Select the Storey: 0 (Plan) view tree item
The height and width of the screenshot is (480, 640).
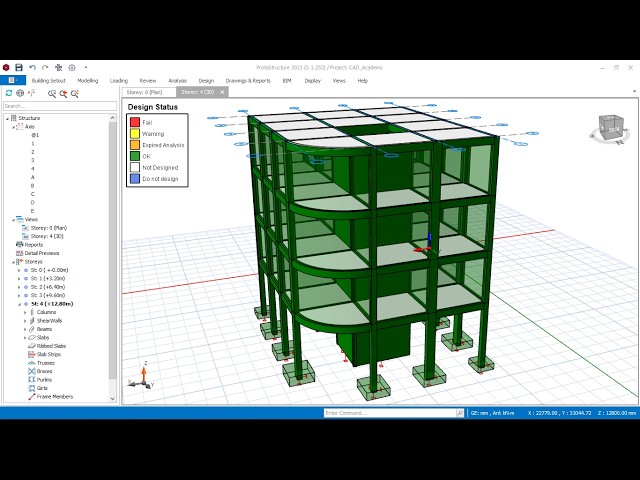point(44,228)
